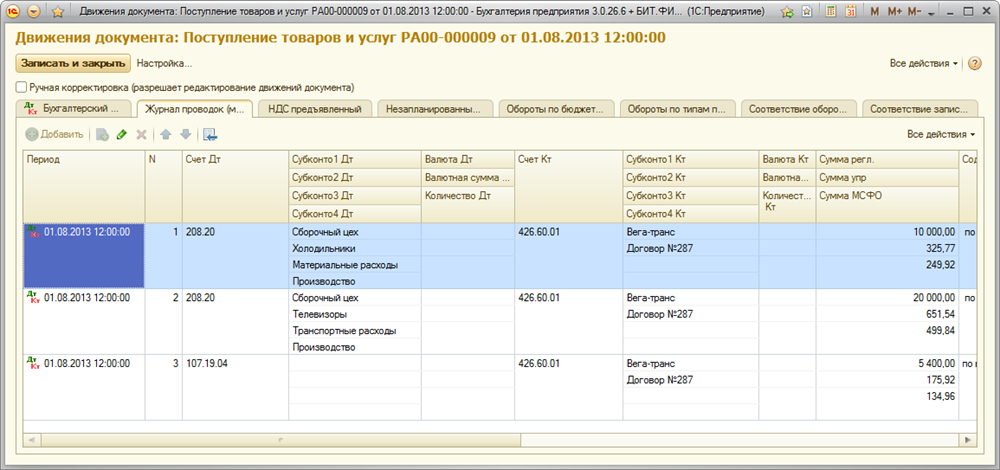1000x470 pixels.
Task: Click the favorites star in title bar
Action: [x=57, y=12]
